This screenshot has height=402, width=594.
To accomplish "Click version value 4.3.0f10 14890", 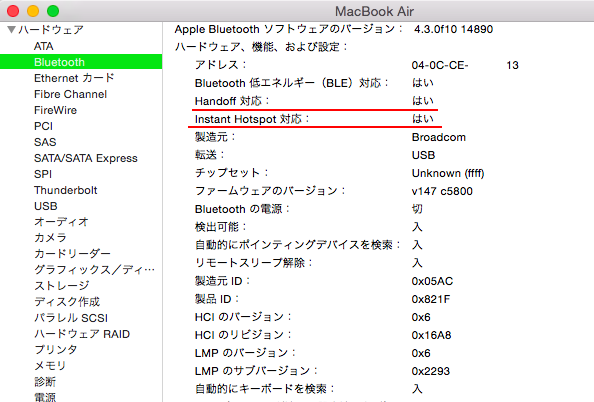I will point(453,29).
